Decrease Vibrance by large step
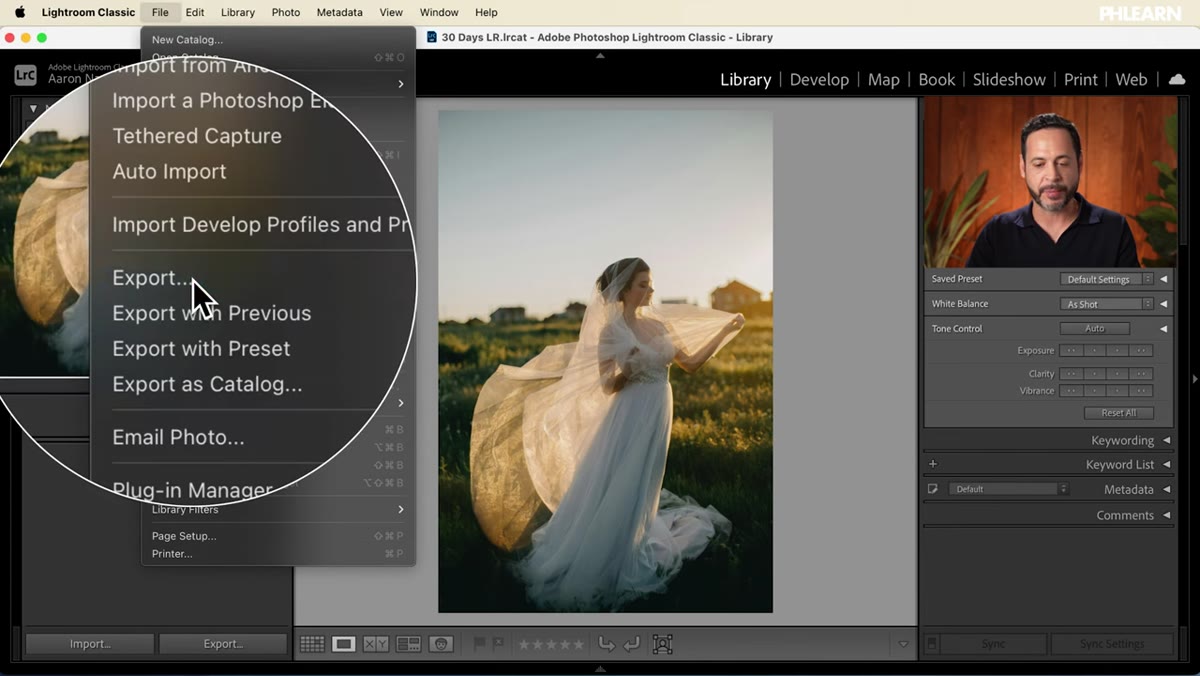The height and width of the screenshot is (676, 1200). coord(1071,391)
